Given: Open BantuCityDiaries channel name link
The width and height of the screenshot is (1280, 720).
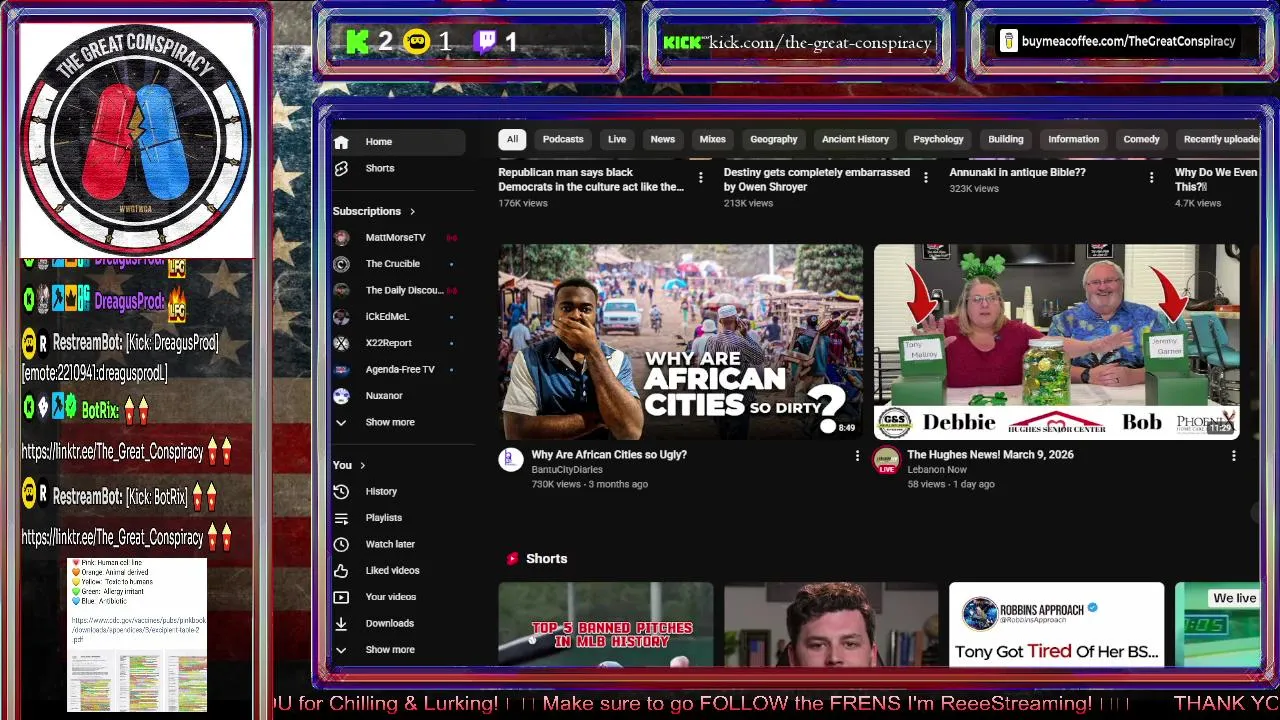Looking at the screenshot, I should [x=567, y=470].
